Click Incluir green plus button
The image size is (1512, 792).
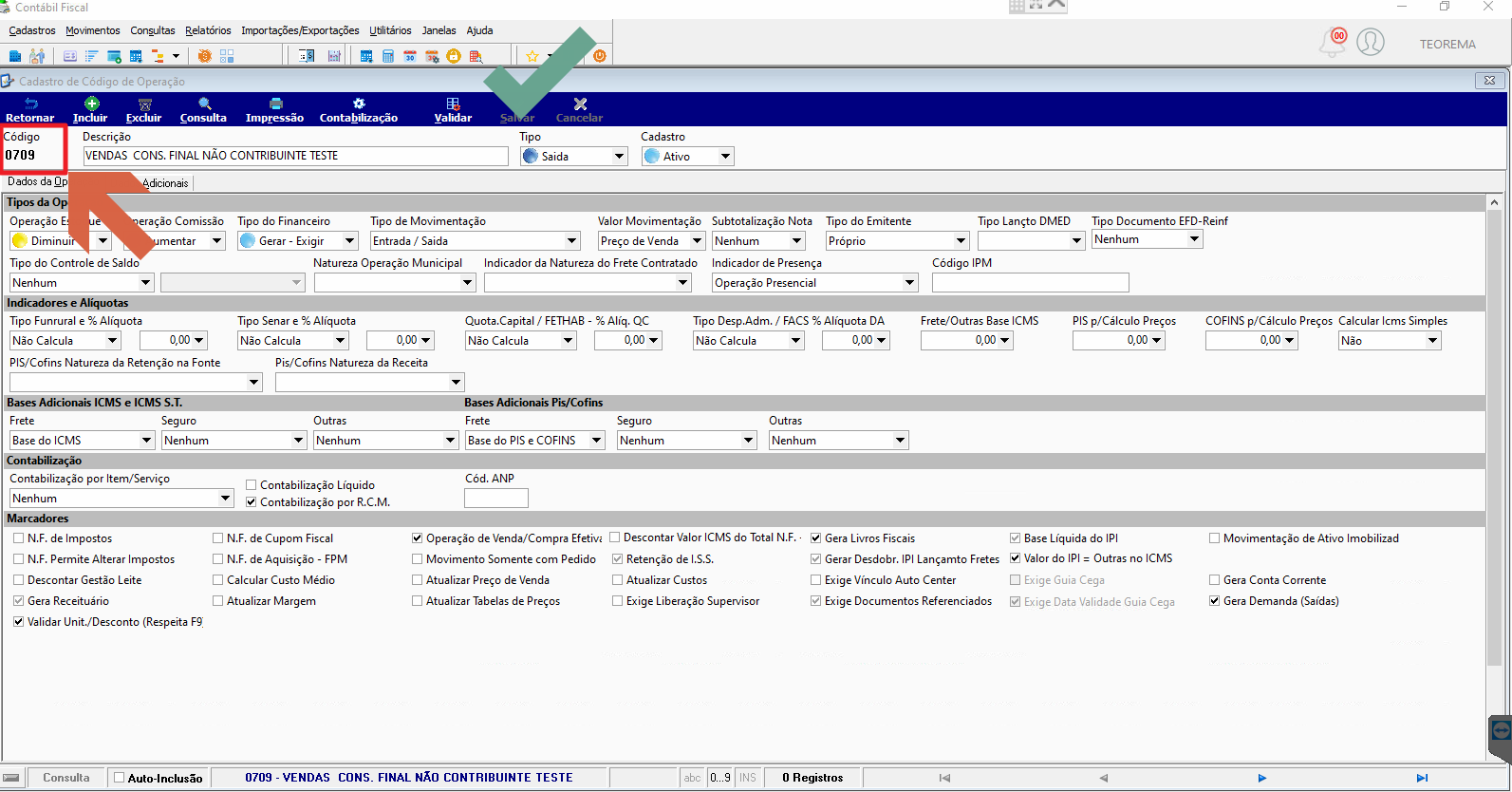pos(90,110)
